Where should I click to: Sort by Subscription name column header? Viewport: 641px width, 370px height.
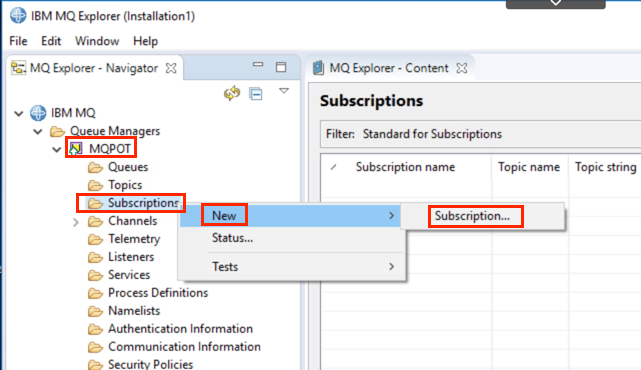pyautogui.click(x=405, y=167)
